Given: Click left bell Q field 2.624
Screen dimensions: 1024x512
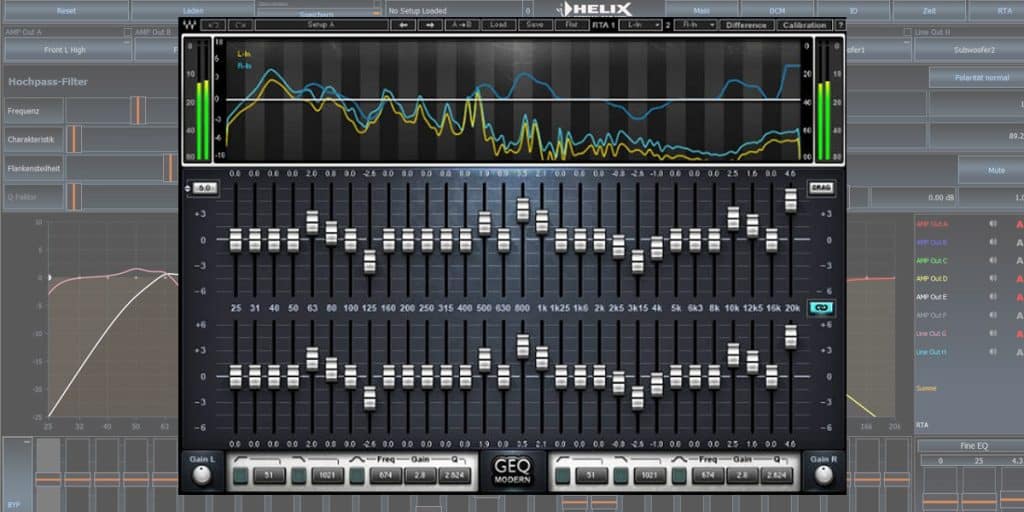Looking at the screenshot, I should click(455, 475).
